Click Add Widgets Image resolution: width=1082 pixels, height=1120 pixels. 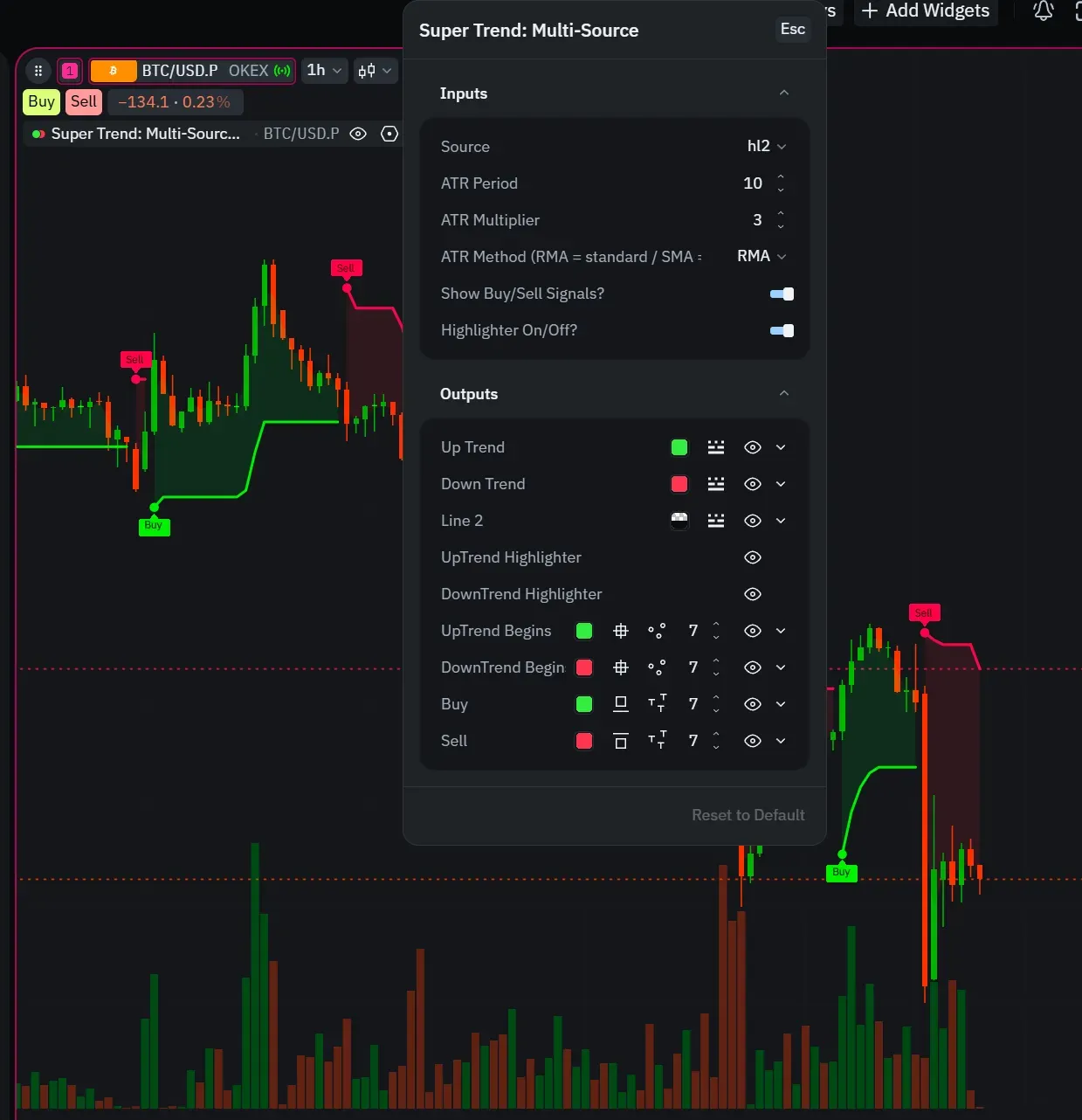coord(926,10)
